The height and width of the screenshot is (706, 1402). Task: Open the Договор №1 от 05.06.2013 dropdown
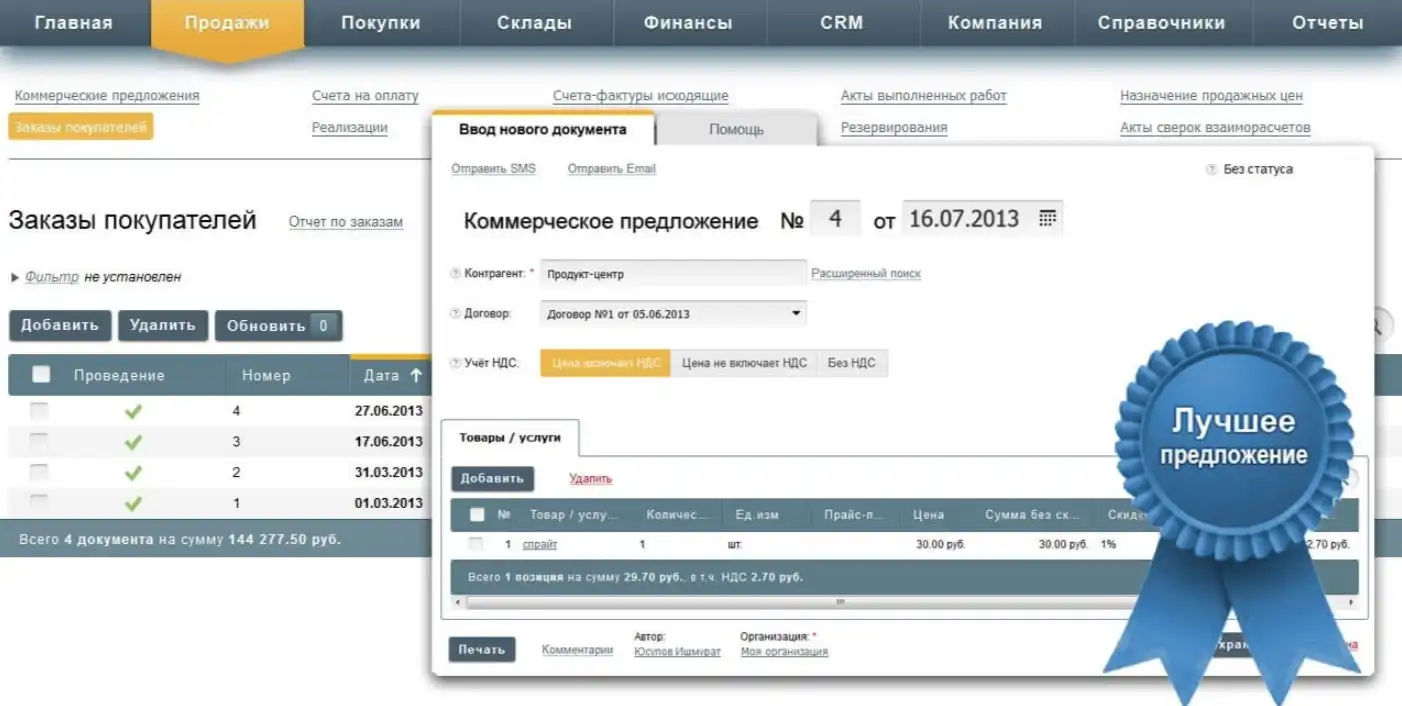[796, 313]
